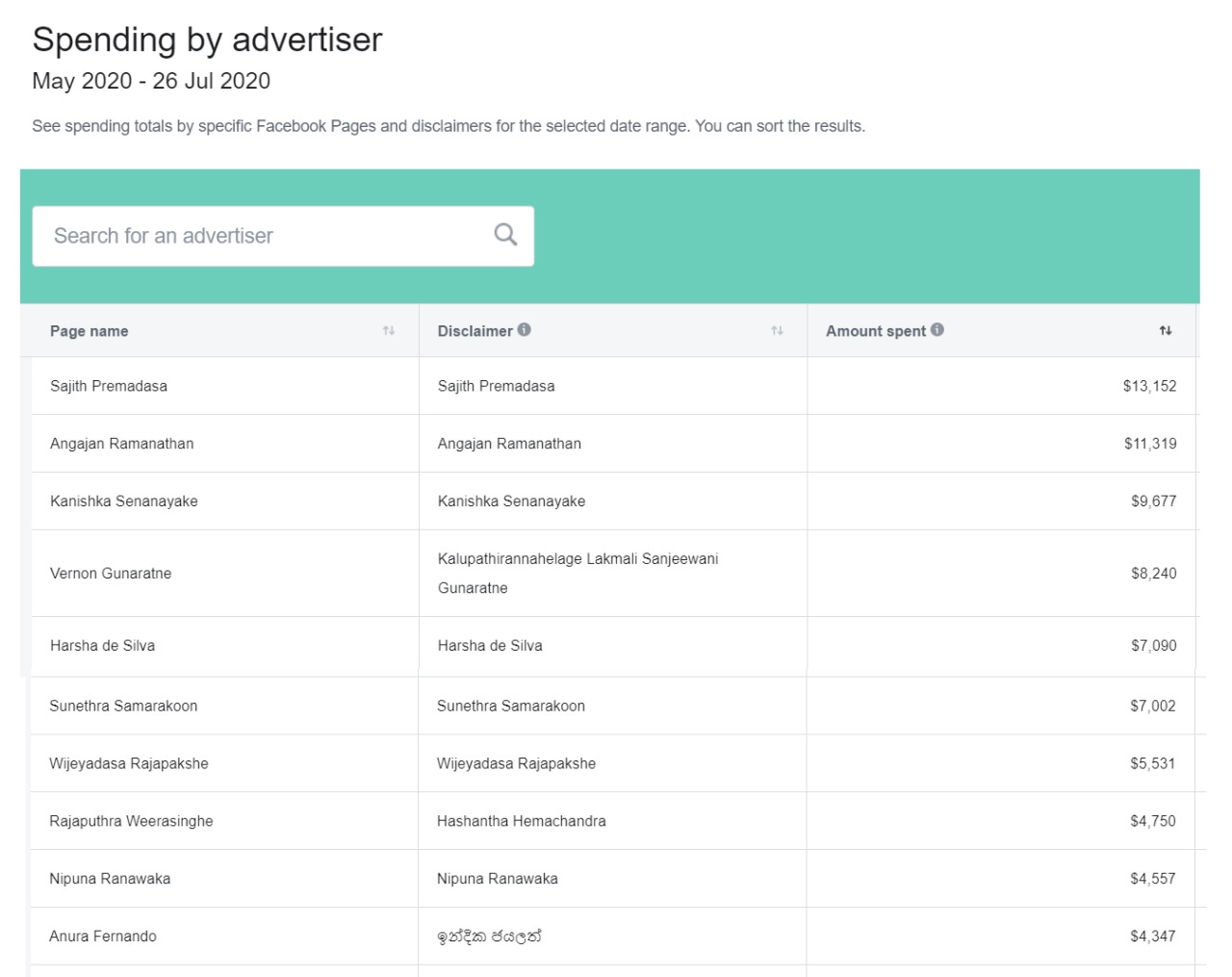Click disclaimer cell Kanishka Senanayake
The width and height of the screenshot is (1232, 977).
pyautogui.click(x=511, y=501)
